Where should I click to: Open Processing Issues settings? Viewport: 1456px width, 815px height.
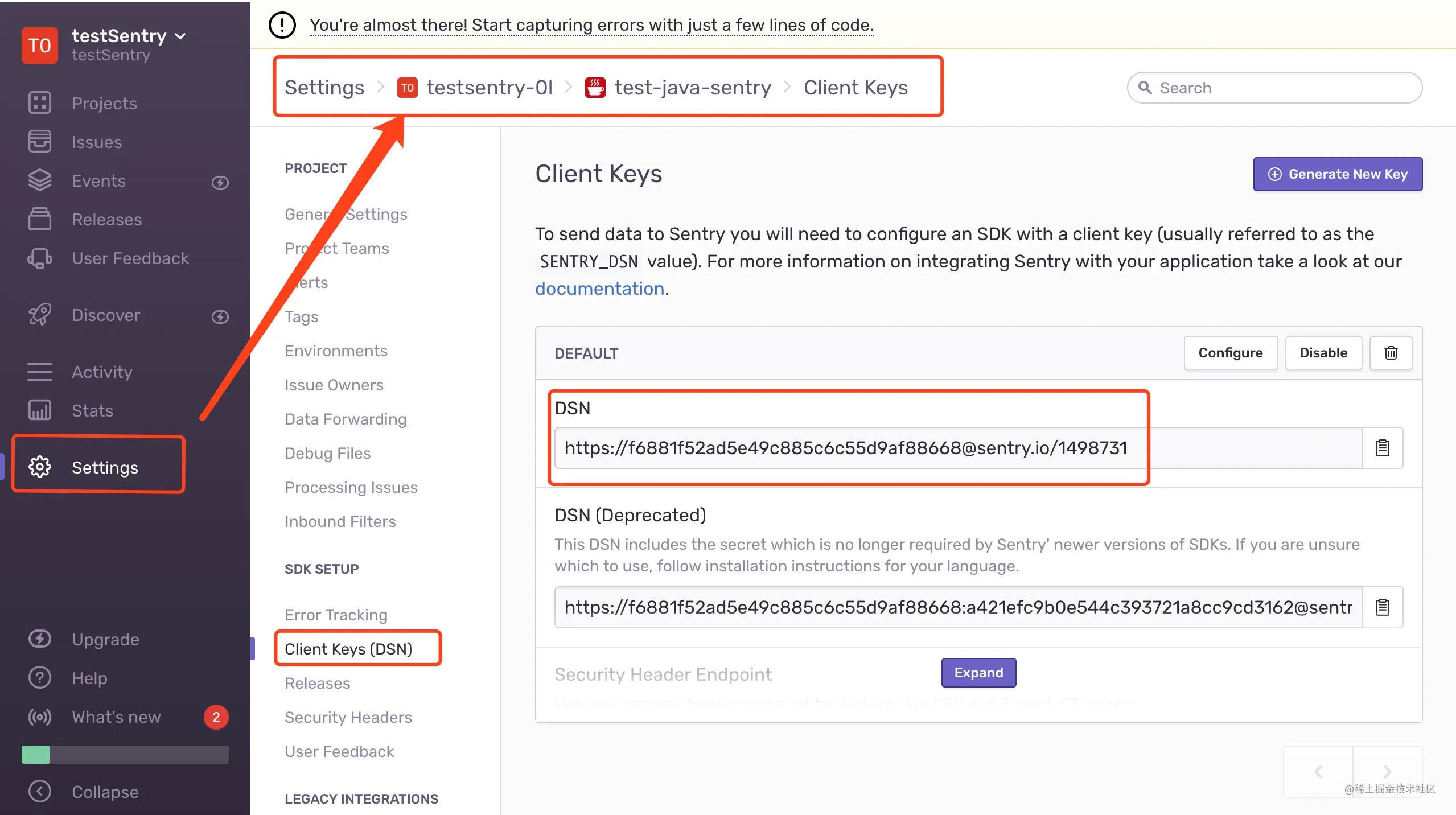tap(351, 487)
